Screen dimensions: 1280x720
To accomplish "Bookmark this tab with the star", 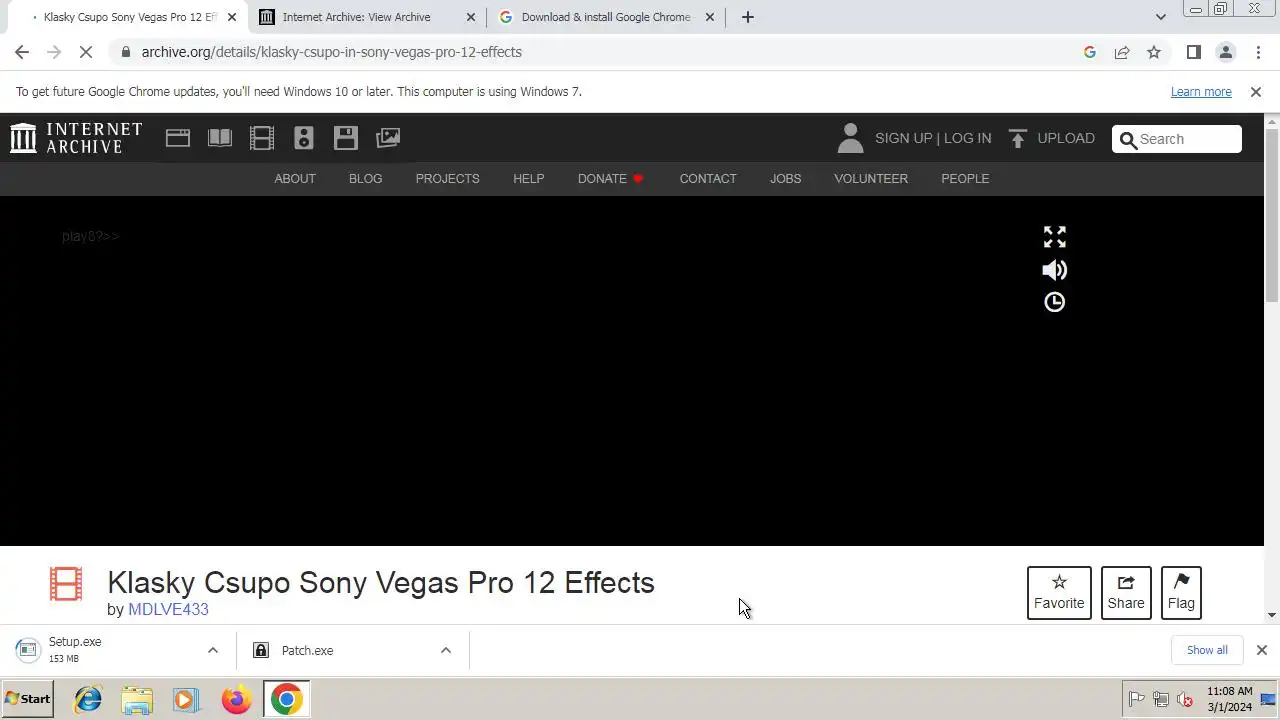I will coord(1154,52).
